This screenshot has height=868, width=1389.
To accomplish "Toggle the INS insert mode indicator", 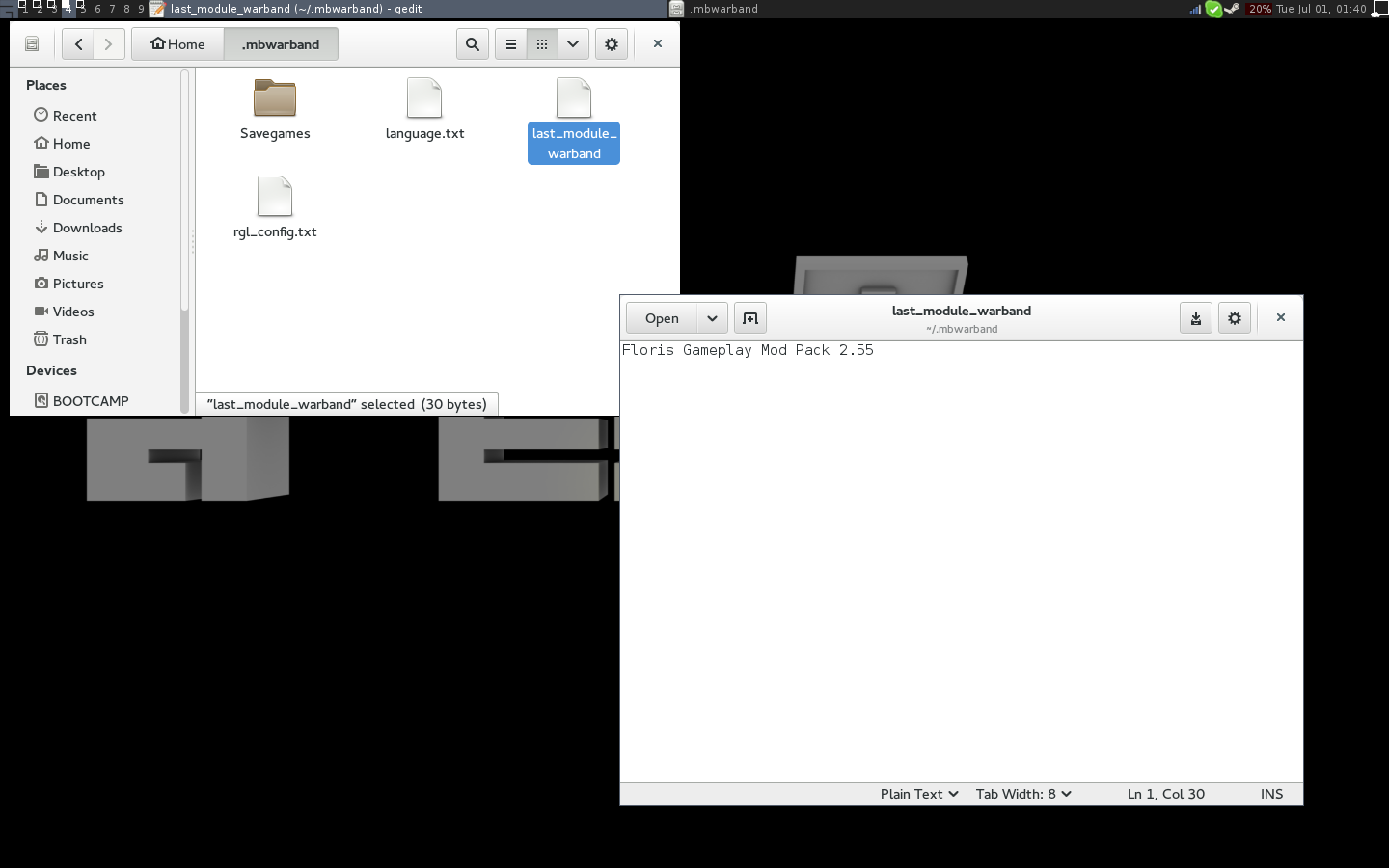I will click(x=1271, y=794).
